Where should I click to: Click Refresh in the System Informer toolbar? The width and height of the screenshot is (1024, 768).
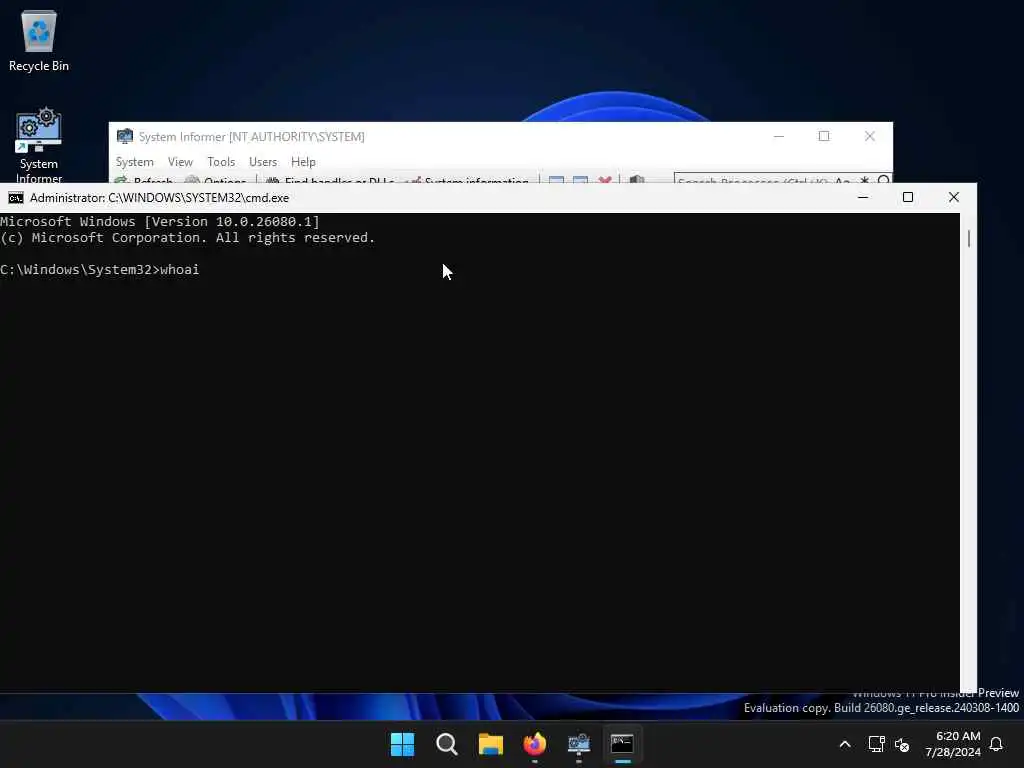144,180
